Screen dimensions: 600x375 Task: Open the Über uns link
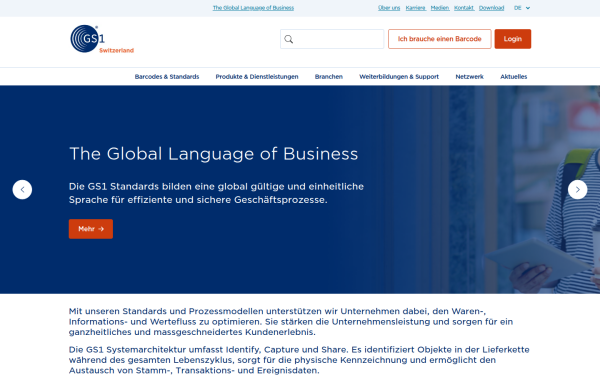click(x=389, y=8)
